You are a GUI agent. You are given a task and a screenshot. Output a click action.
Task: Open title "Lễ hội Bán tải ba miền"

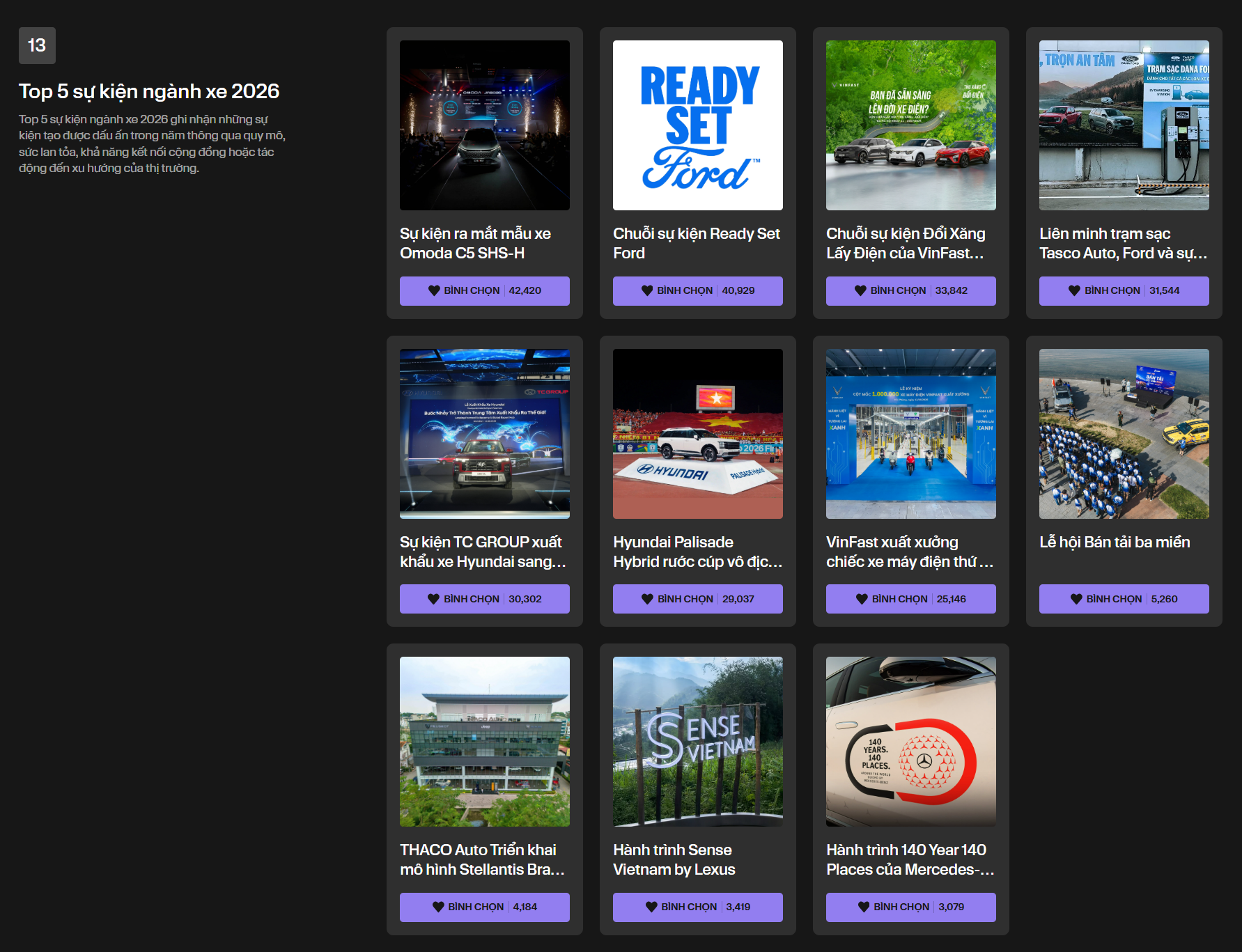coord(1115,542)
